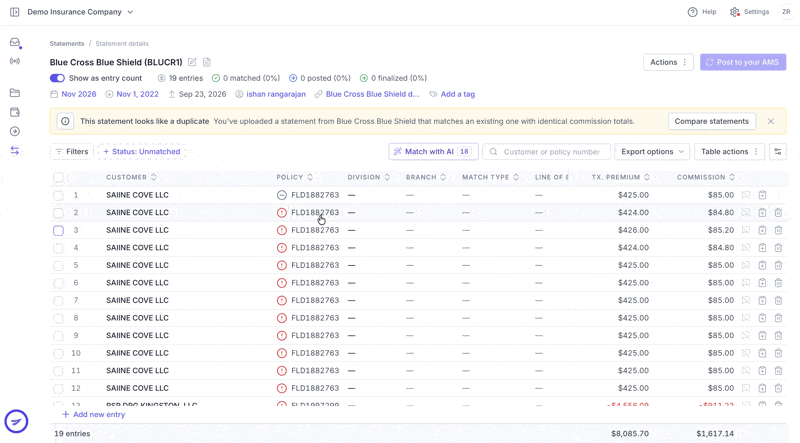Viewport: 800px width, 443px height.
Task: Click info icon in duplicate banner
Action: coord(65,121)
